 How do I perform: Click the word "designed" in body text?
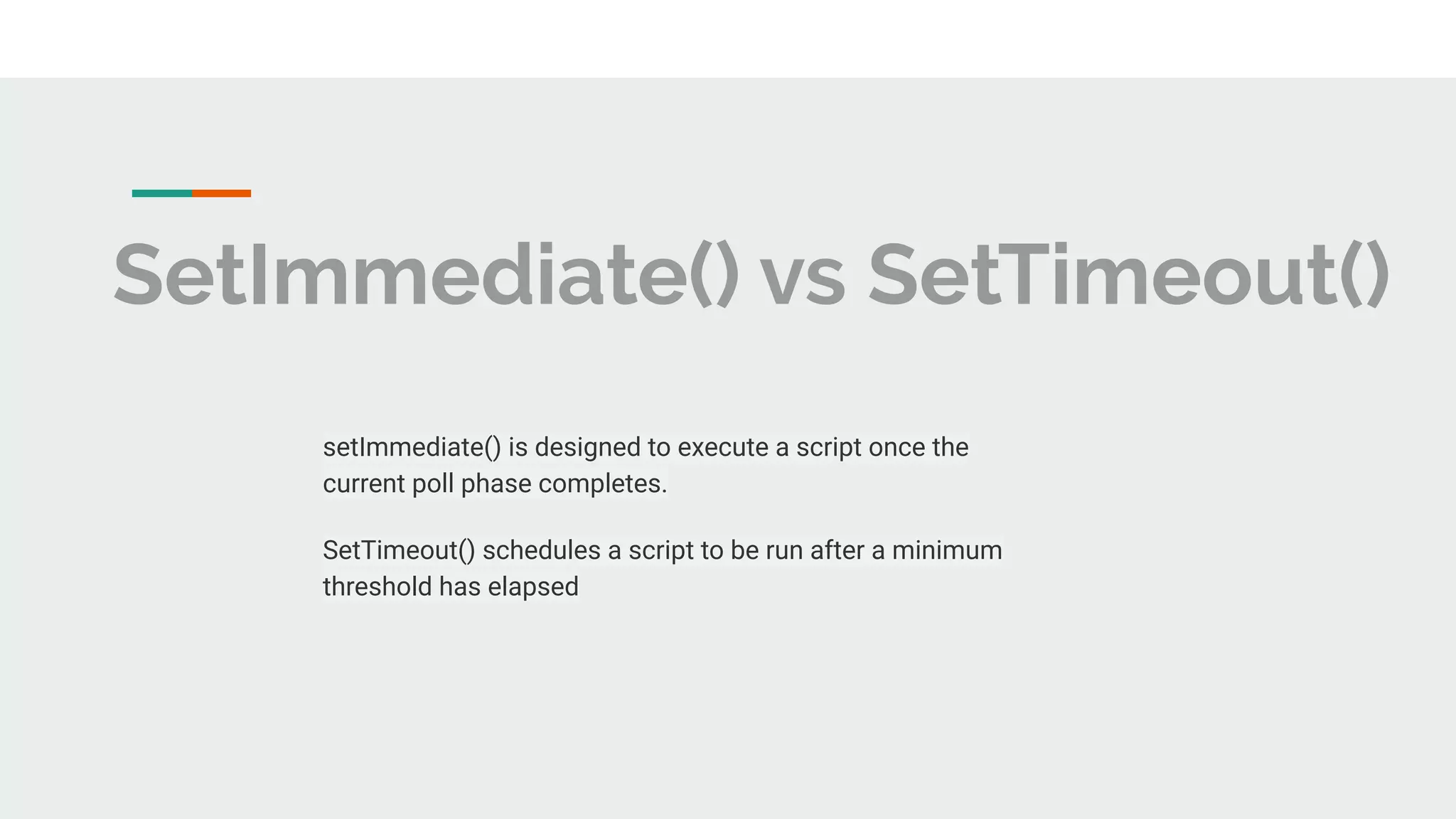(x=587, y=447)
